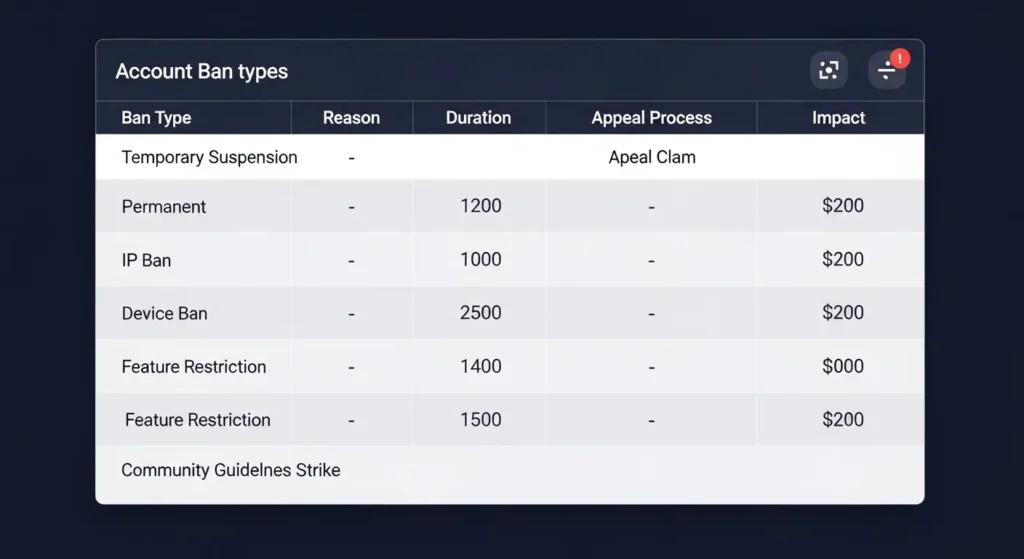This screenshot has width=1024, height=559.
Task: Click the Account Ban types title
Action: [x=201, y=71]
